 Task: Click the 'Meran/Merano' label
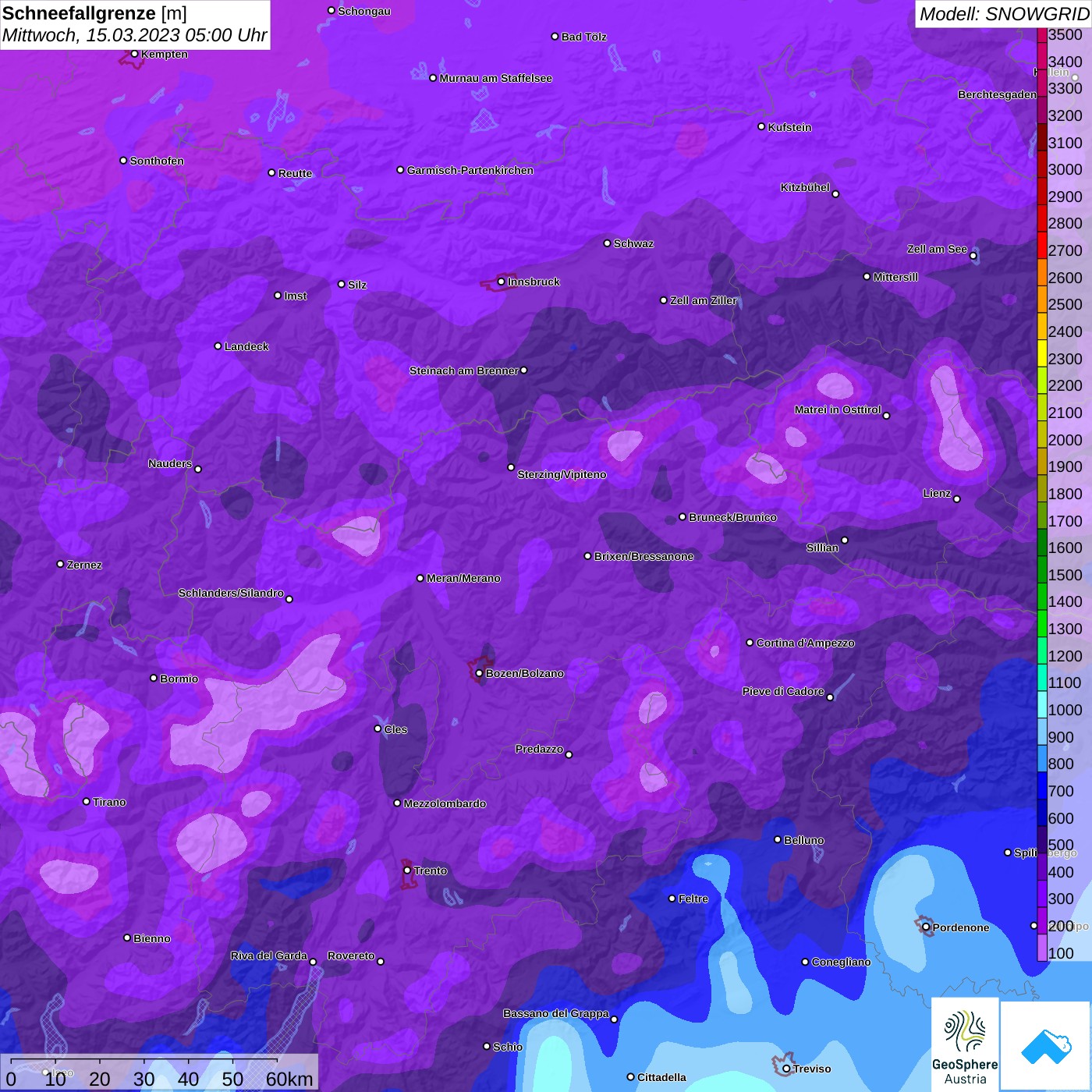[463, 578]
